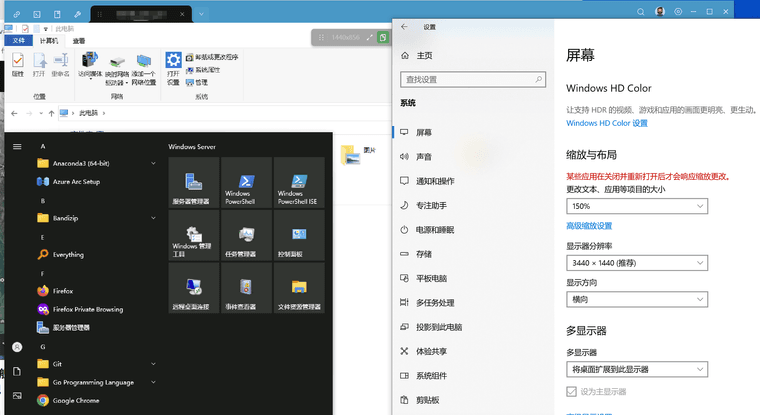760x415 pixels.
Task: Open the 150% scaling dropdown
Action: [637, 206]
